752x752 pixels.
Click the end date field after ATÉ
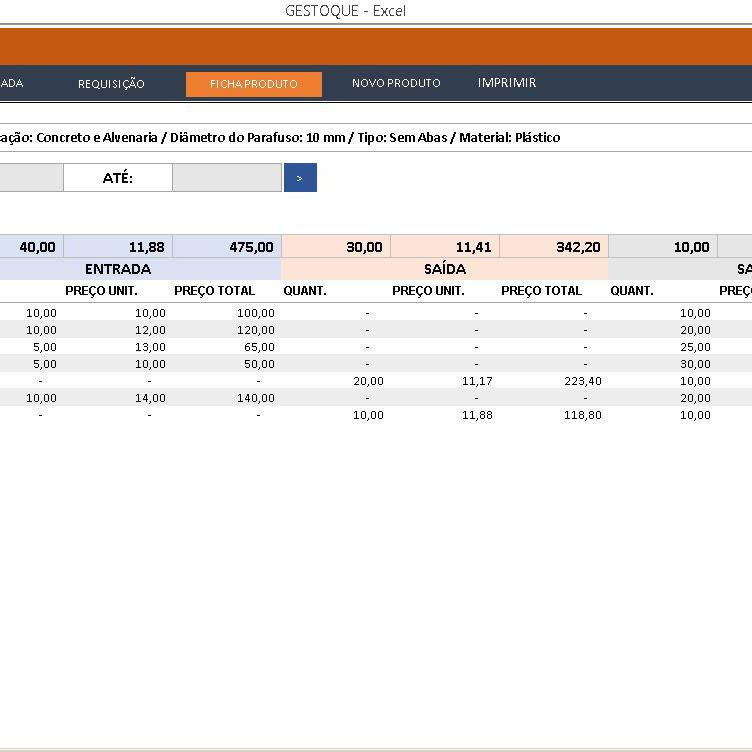(x=227, y=178)
